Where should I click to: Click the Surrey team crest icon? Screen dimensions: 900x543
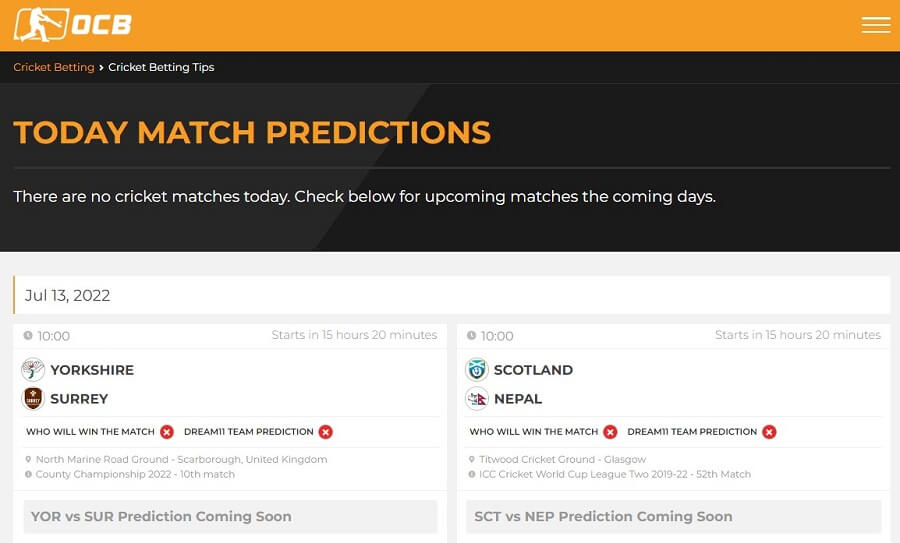[x=33, y=398]
